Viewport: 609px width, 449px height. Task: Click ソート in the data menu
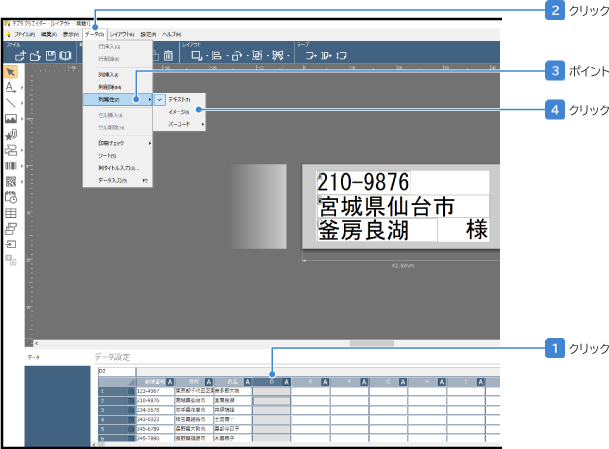[107, 156]
